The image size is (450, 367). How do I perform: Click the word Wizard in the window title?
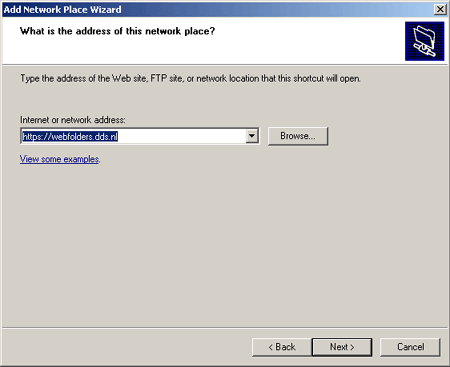pos(108,9)
